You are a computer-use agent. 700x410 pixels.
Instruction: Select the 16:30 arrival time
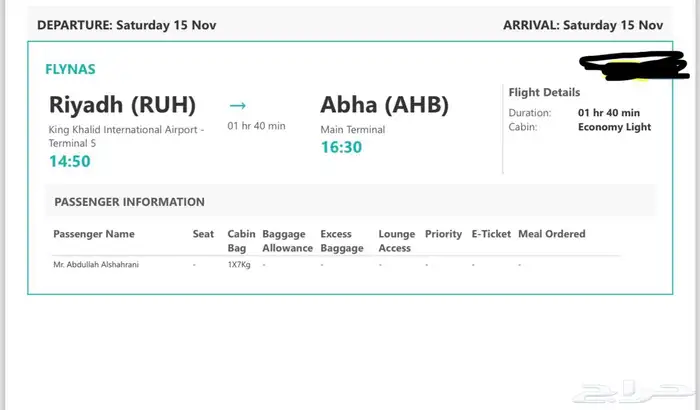point(342,145)
